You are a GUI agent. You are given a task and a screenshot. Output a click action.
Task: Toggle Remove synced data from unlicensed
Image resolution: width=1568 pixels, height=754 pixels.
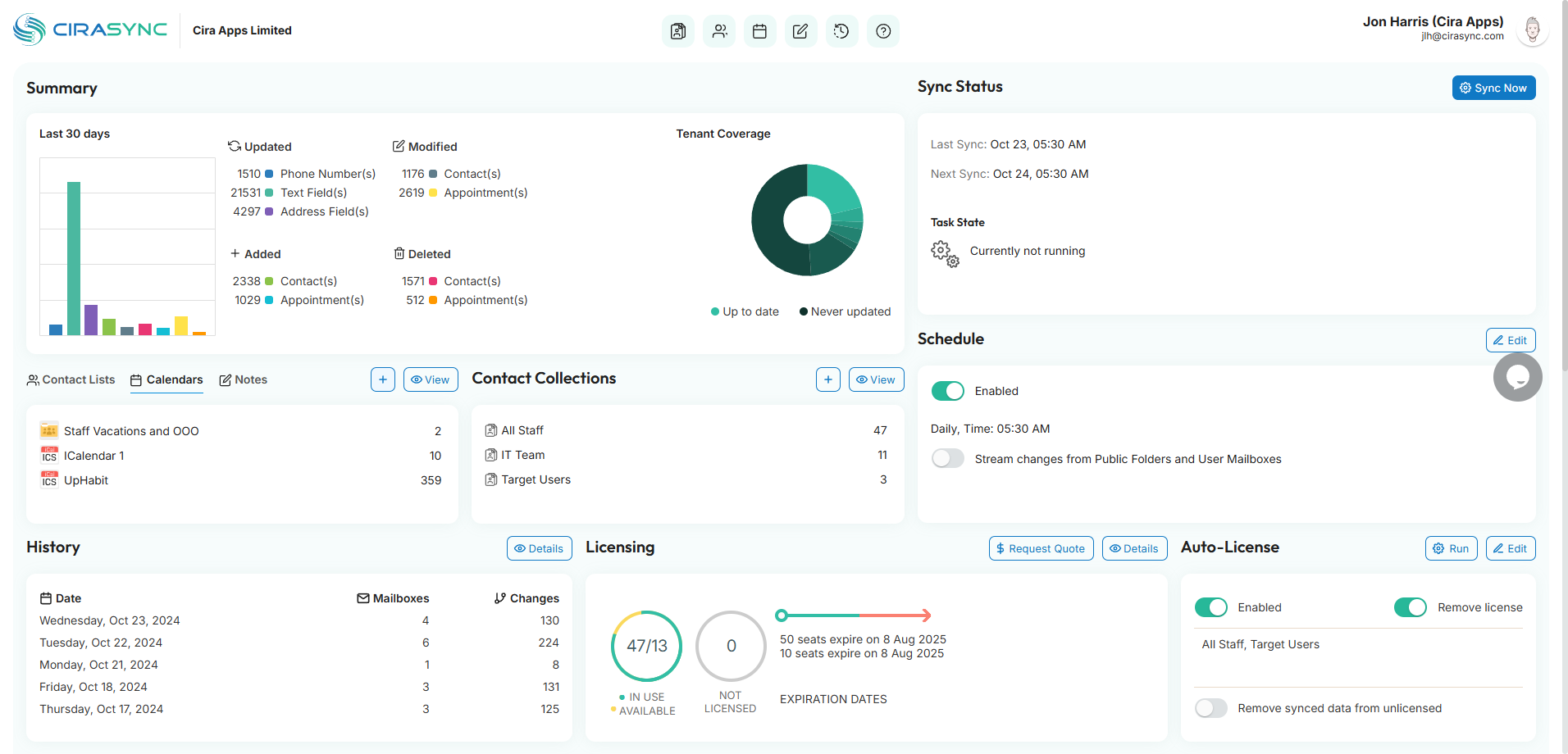click(1210, 708)
